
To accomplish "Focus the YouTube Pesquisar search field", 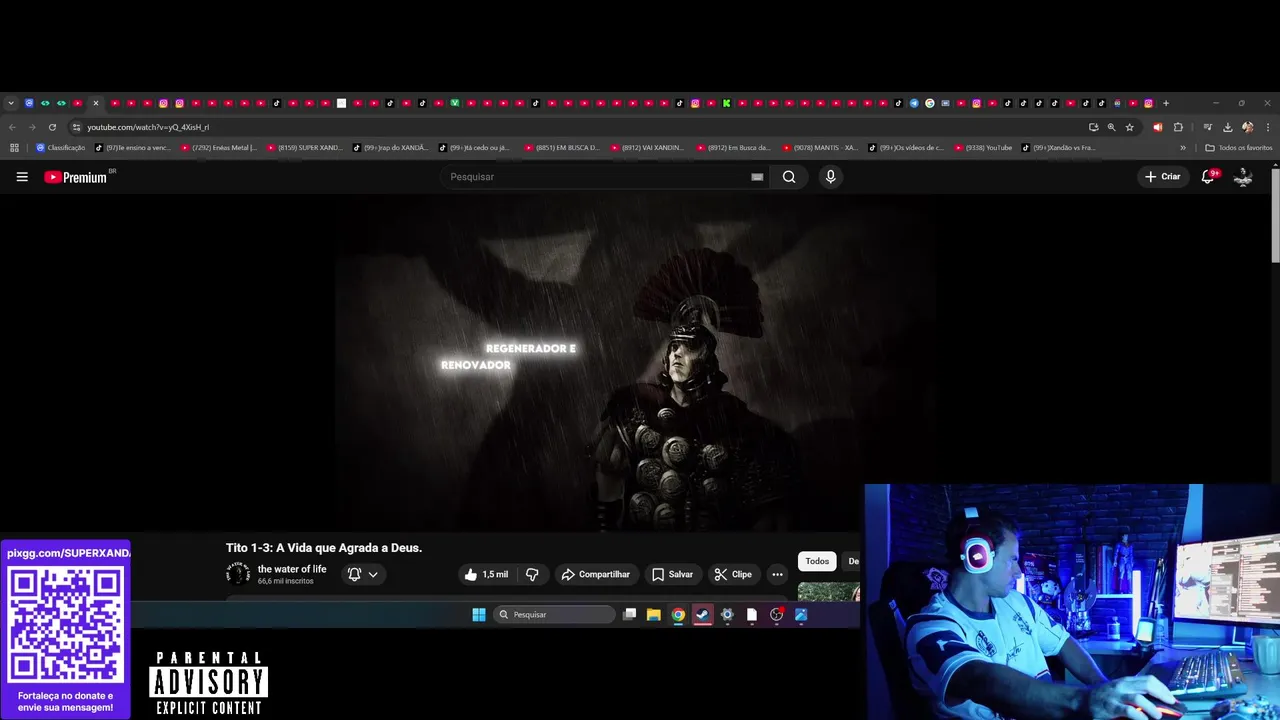I will point(596,177).
